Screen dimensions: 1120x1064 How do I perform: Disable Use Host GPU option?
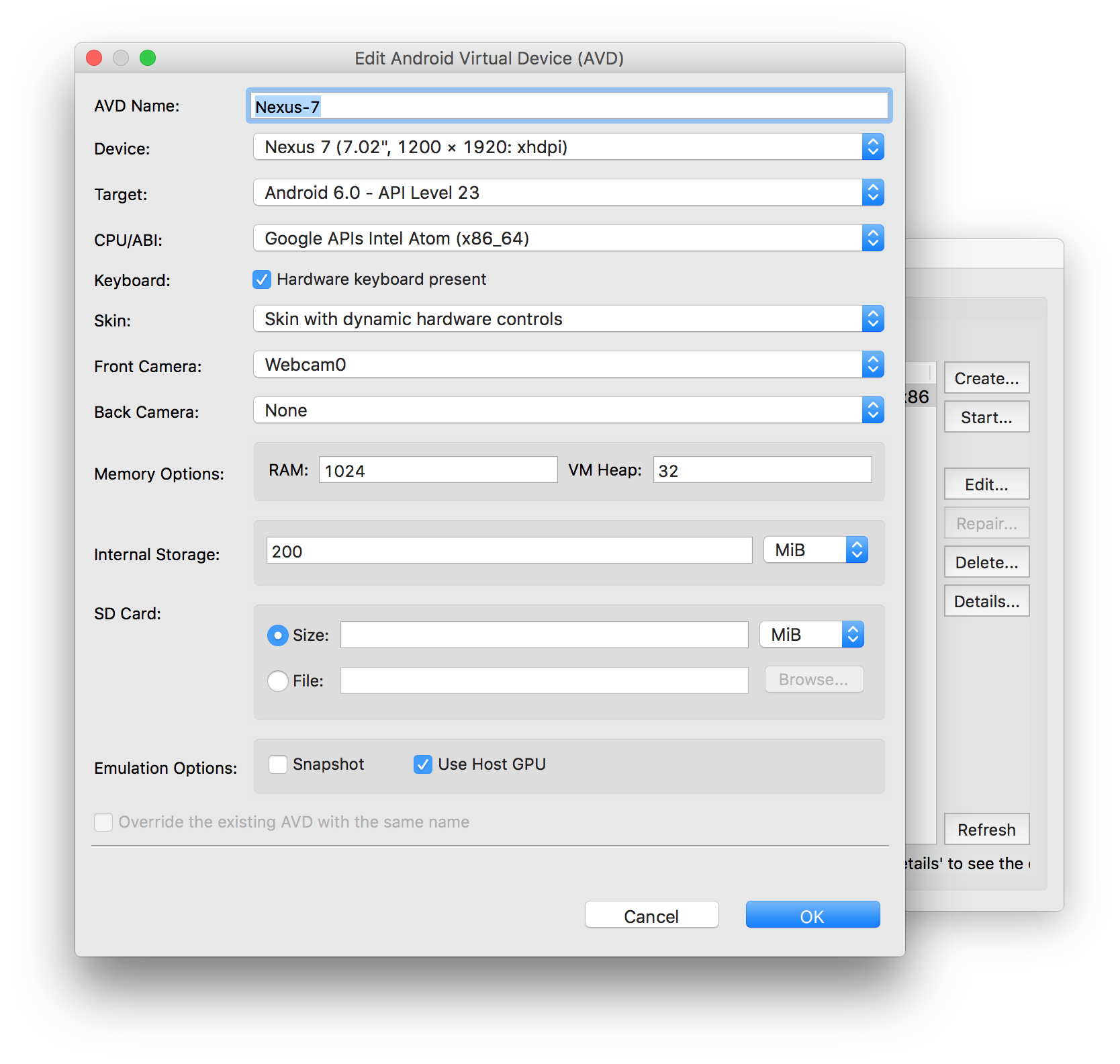tap(423, 764)
